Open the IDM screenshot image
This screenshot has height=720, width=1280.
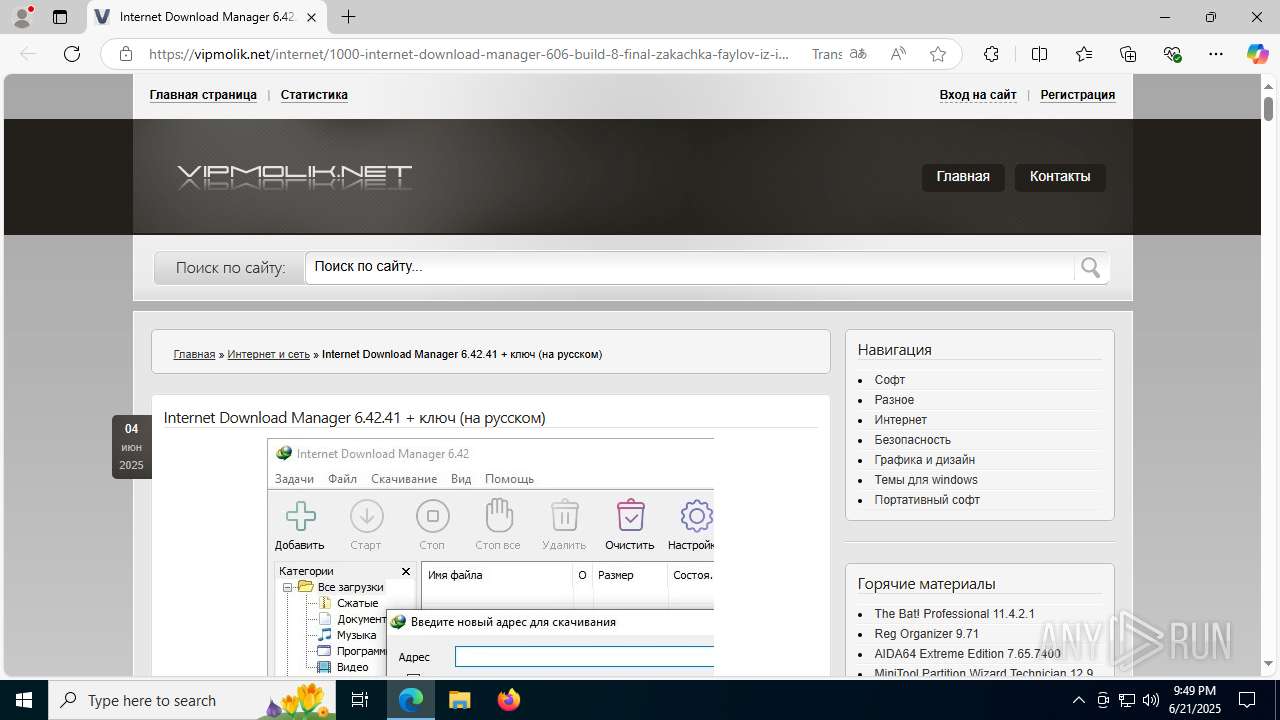(x=490, y=556)
